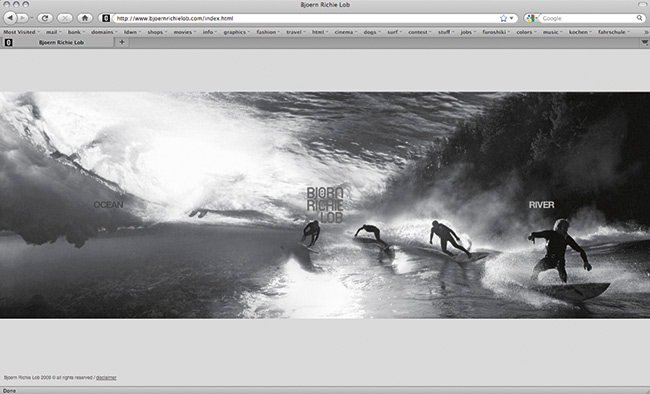The height and width of the screenshot is (394, 650).
Task: Go to the Home page
Action: coord(85,18)
